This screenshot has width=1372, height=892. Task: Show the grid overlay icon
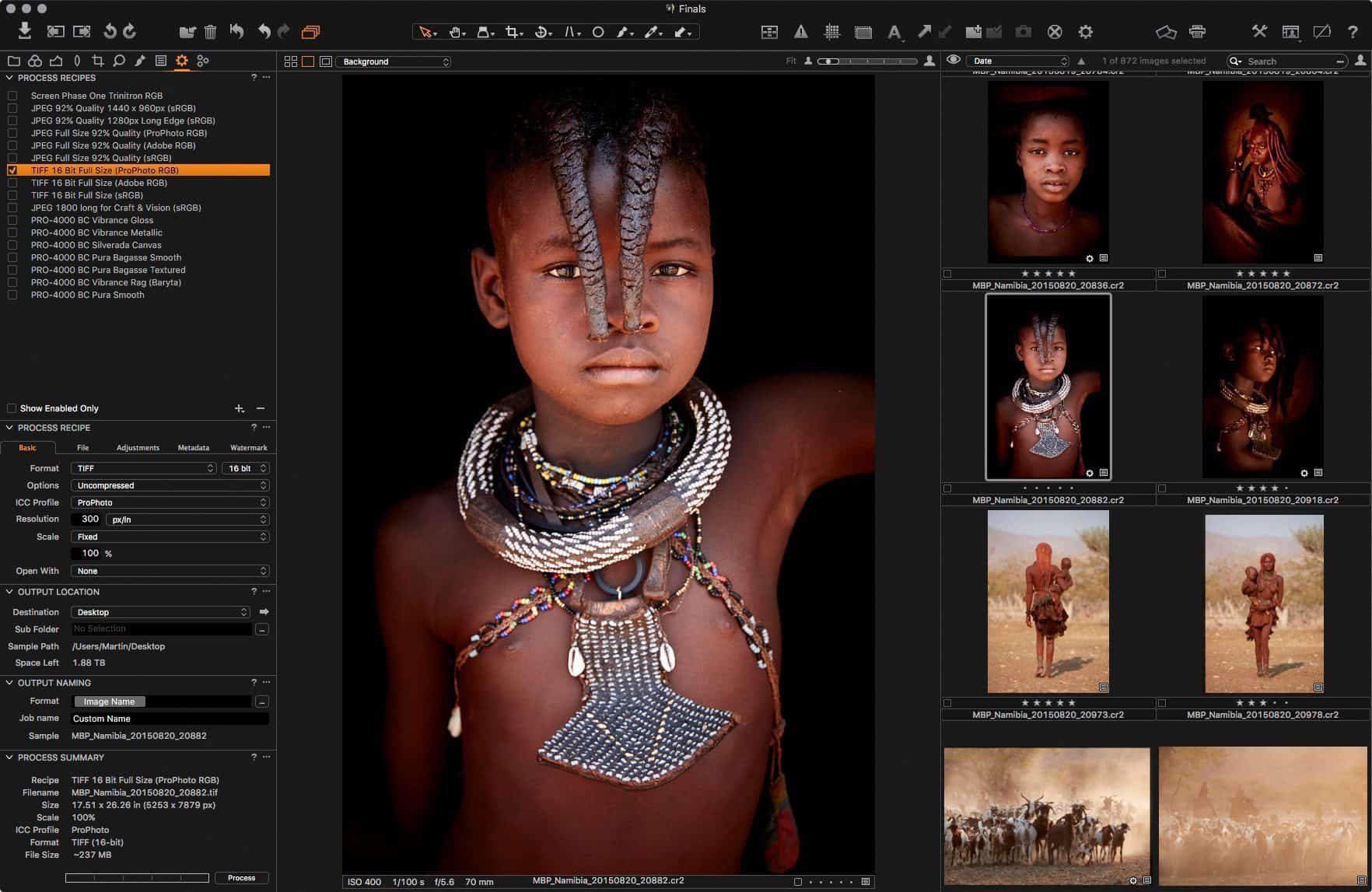click(831, 32)
